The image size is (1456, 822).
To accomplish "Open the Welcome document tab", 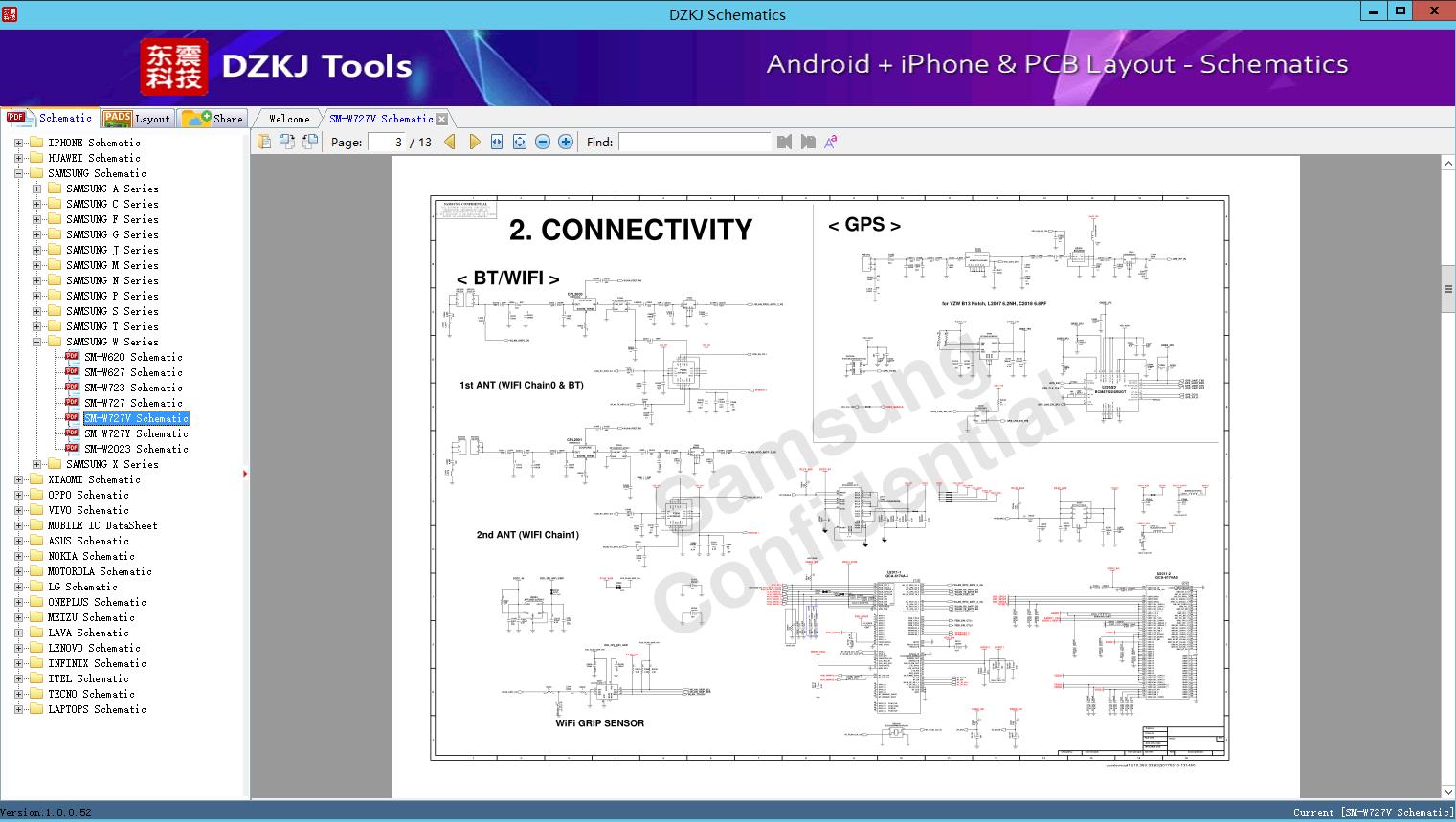I will click(x=289, y=119).
